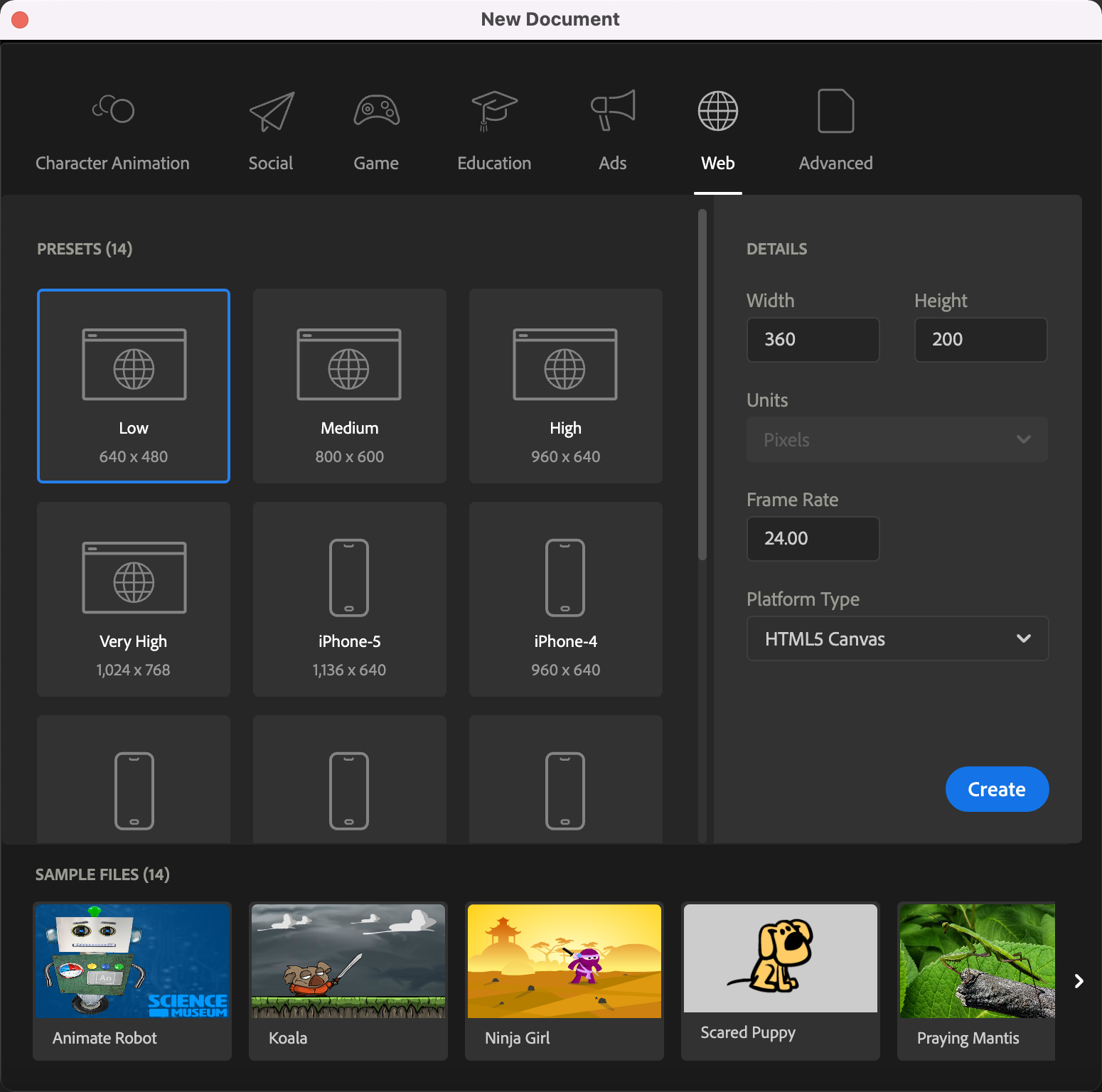Viewport: 1102px width, 1092px height.
Task: Open the Ads tab label
Action: (x=613, y=164)
